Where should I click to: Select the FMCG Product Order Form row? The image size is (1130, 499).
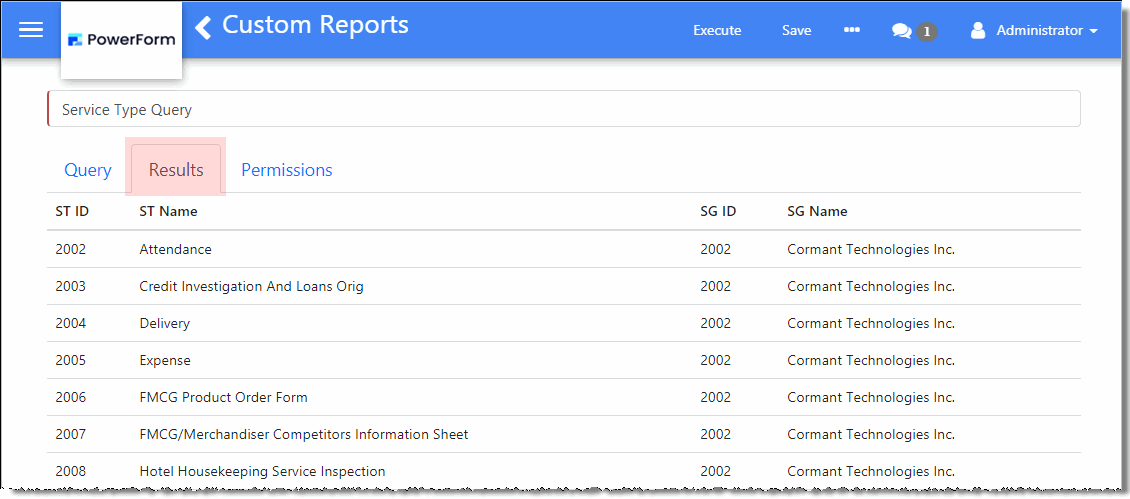coord(223,397)
